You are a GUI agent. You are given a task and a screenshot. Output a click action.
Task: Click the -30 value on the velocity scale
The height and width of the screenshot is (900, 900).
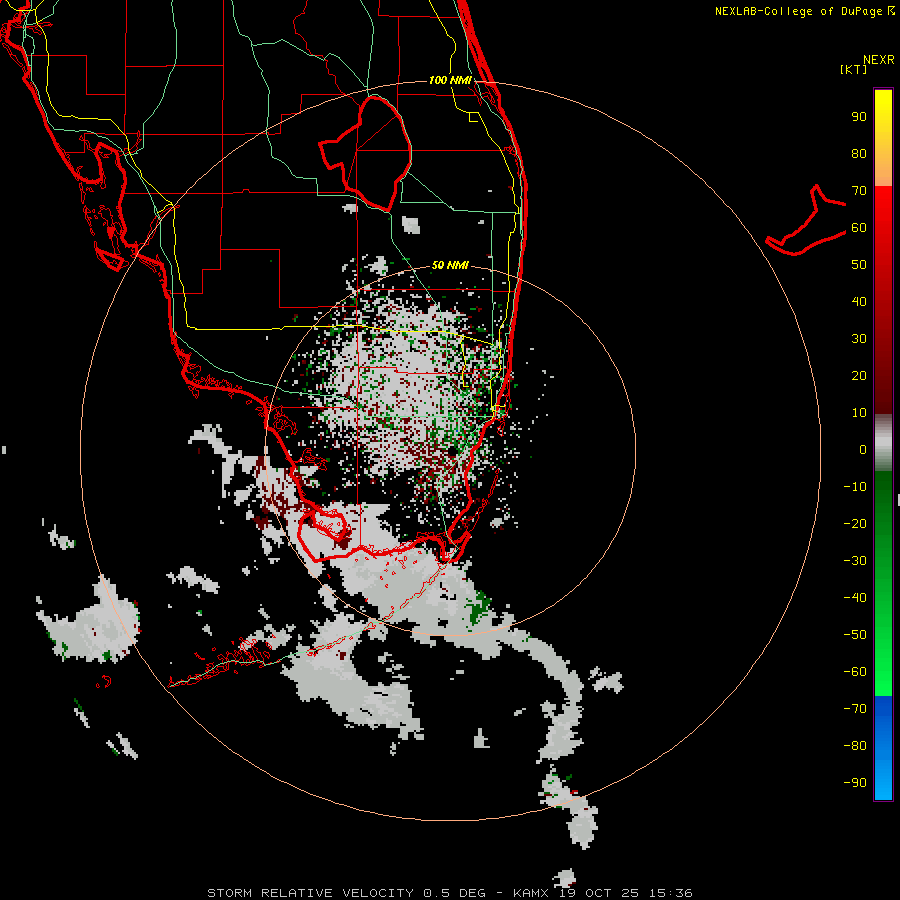tap(855, 561)
